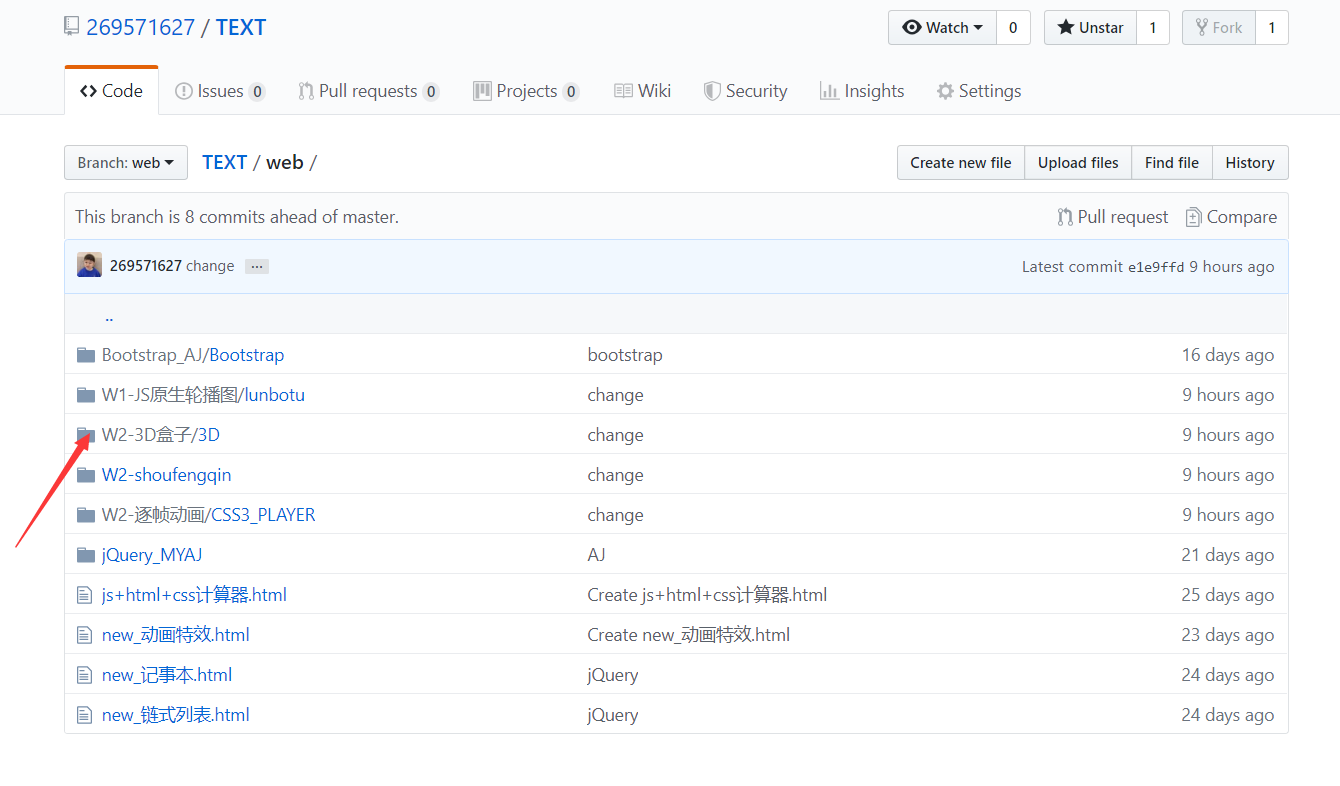Click the Create new file button
This screenshot has height=786, width=1340.
[x=960, y=162]
